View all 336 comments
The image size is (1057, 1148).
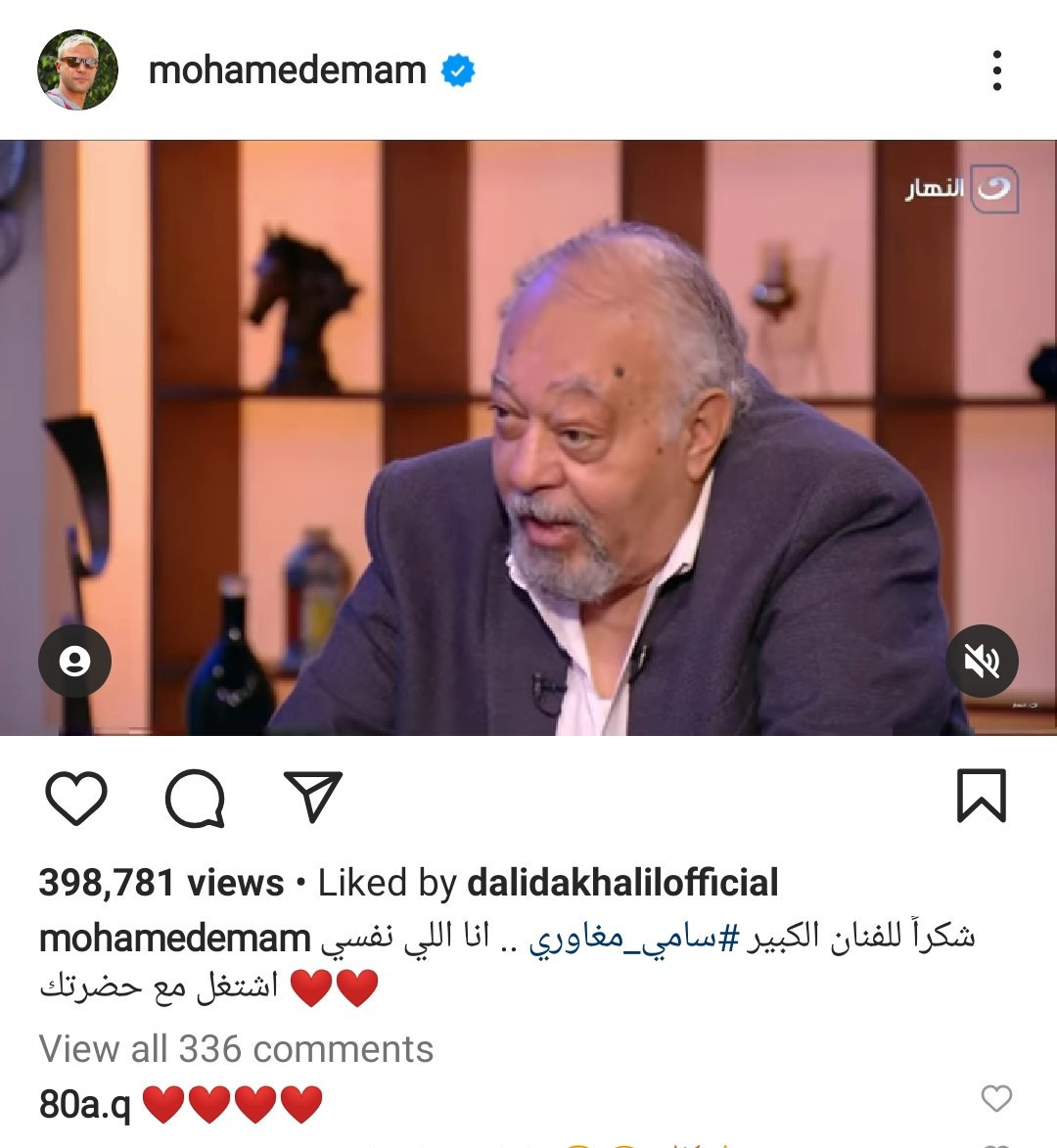click(236, 1048)
